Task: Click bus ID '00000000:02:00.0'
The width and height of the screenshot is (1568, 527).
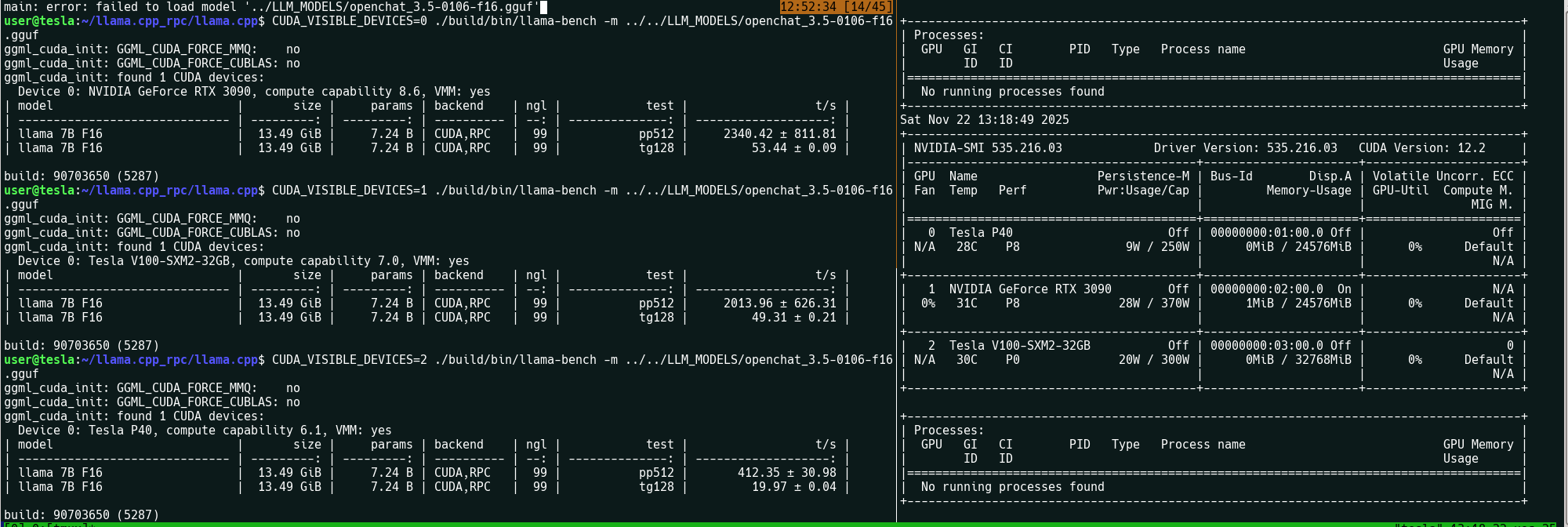Action: (x=1267, y=289)
